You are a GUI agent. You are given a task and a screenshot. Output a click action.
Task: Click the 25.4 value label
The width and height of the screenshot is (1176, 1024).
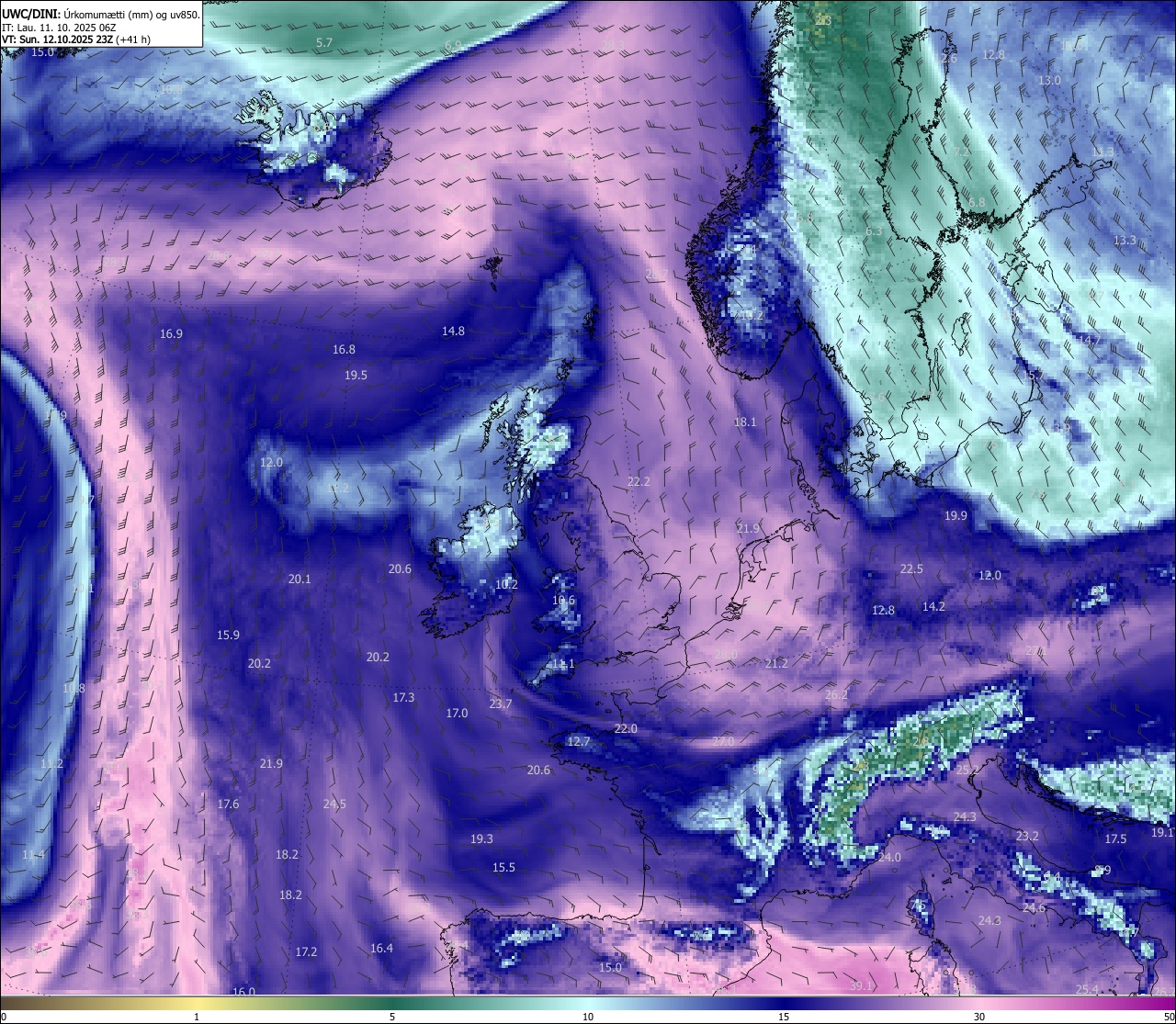[x=1087, y=989]
